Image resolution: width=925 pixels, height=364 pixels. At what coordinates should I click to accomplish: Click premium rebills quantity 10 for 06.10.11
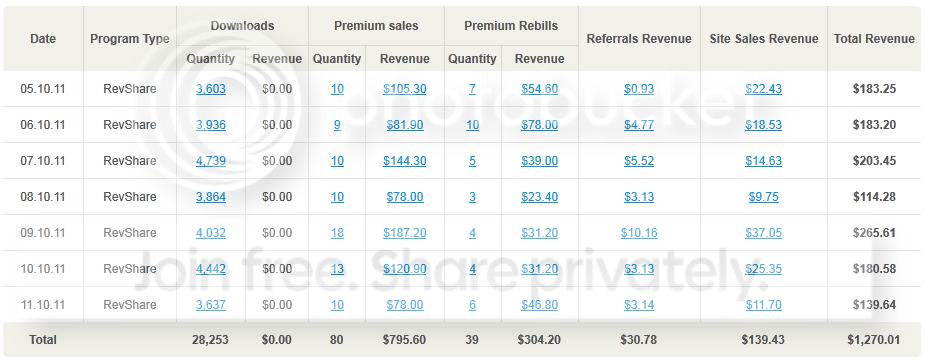point(473,125)
